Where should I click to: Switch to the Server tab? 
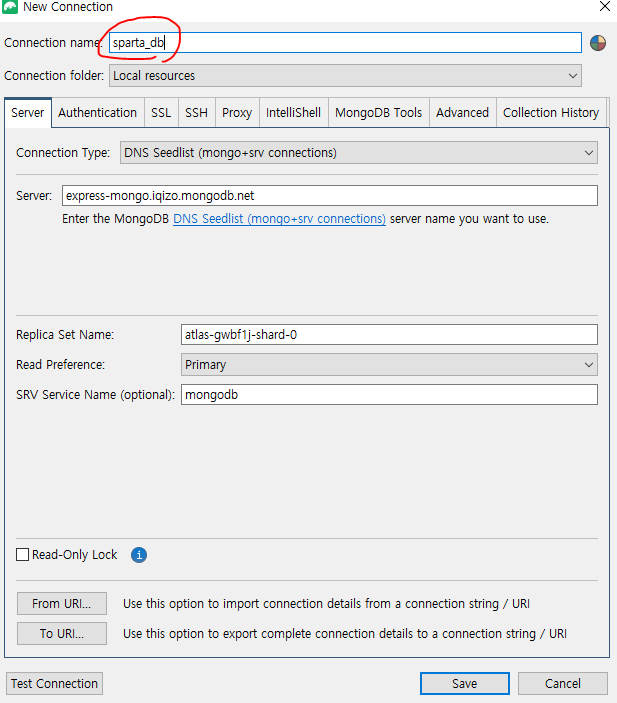click(28, 113)
